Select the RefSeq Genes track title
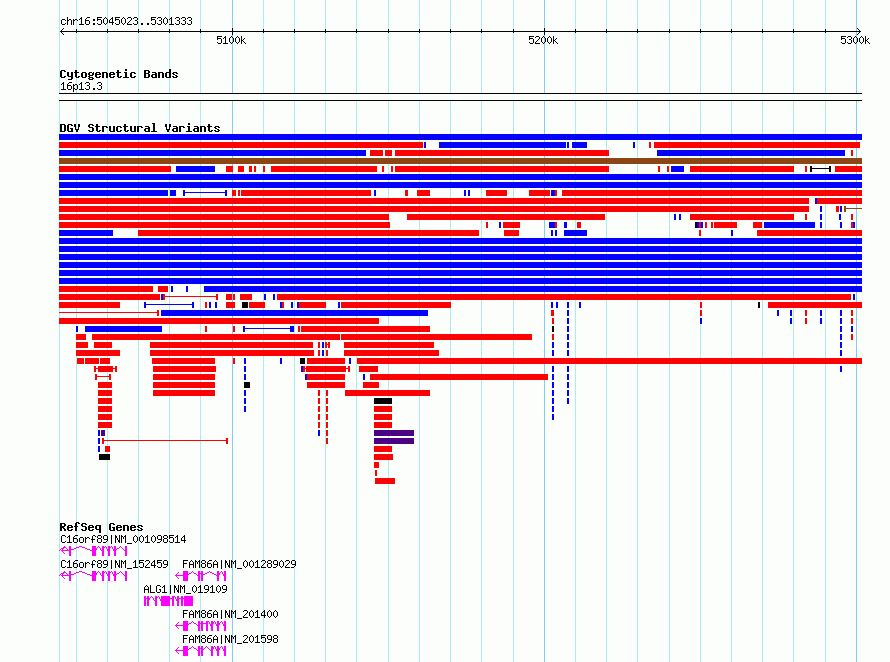Image resolution: width=890 pixels, height=662 pixels. tap(101, 527)
